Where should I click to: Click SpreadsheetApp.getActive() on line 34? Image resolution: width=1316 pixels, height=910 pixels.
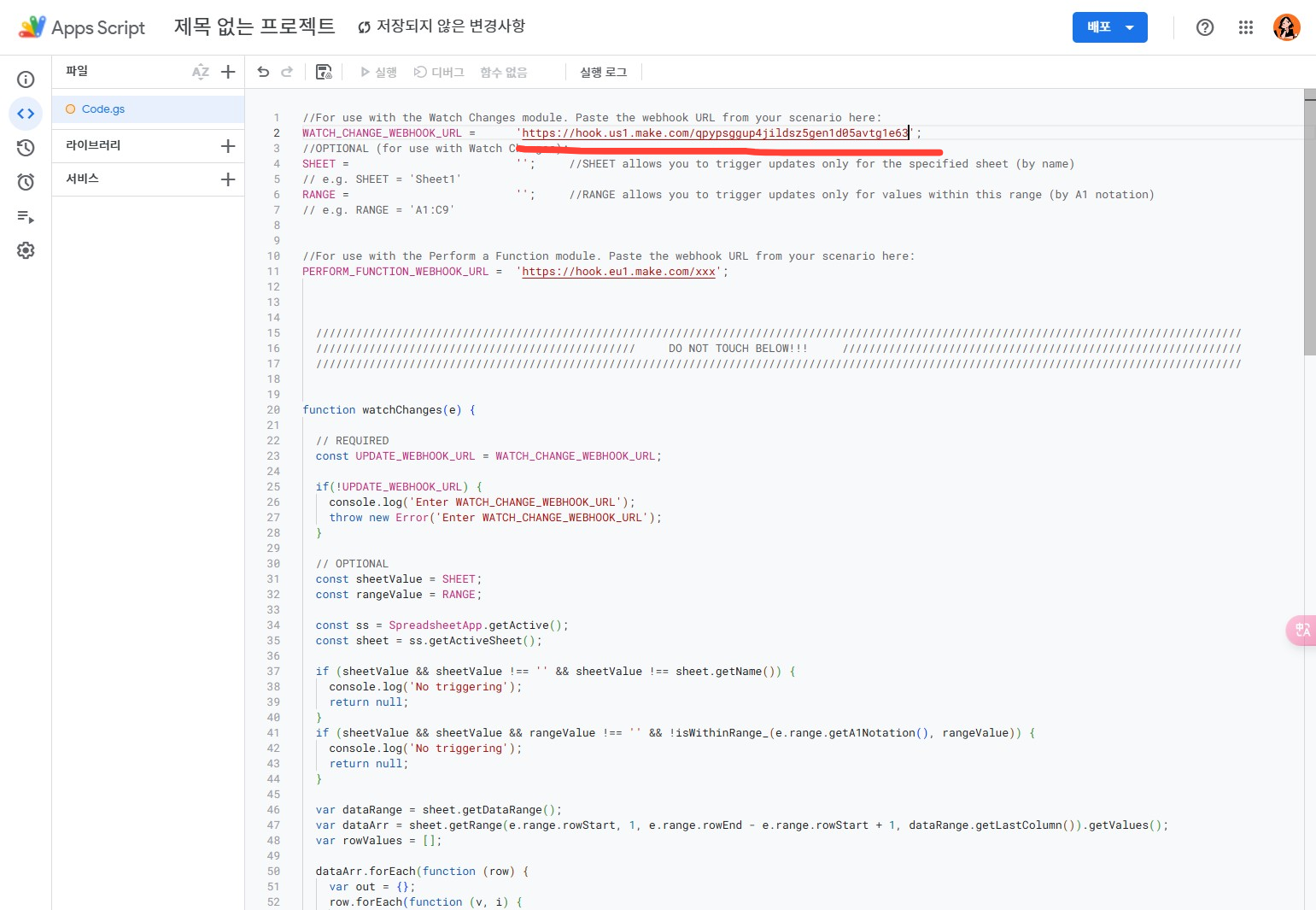pyautogui.click(x=478, y=625)
